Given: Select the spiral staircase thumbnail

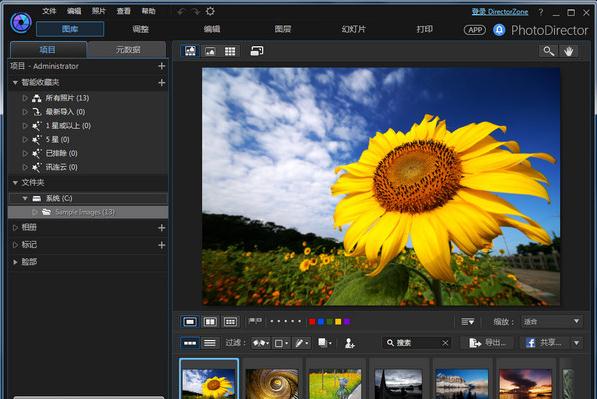Looking at the screenshot, I should pos(272,383).
